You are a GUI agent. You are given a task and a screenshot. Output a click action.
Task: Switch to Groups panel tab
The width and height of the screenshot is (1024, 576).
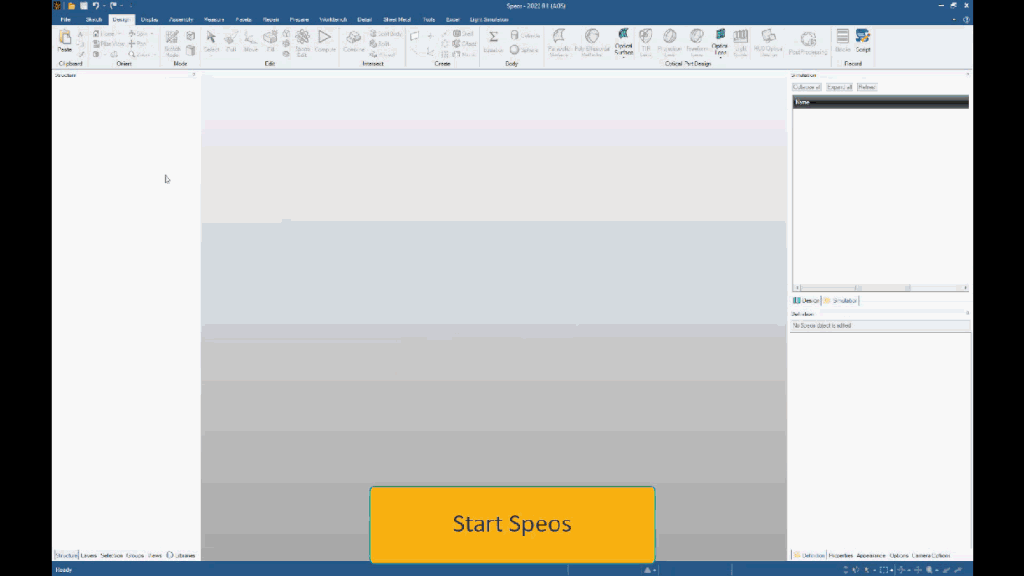[135, 555]
